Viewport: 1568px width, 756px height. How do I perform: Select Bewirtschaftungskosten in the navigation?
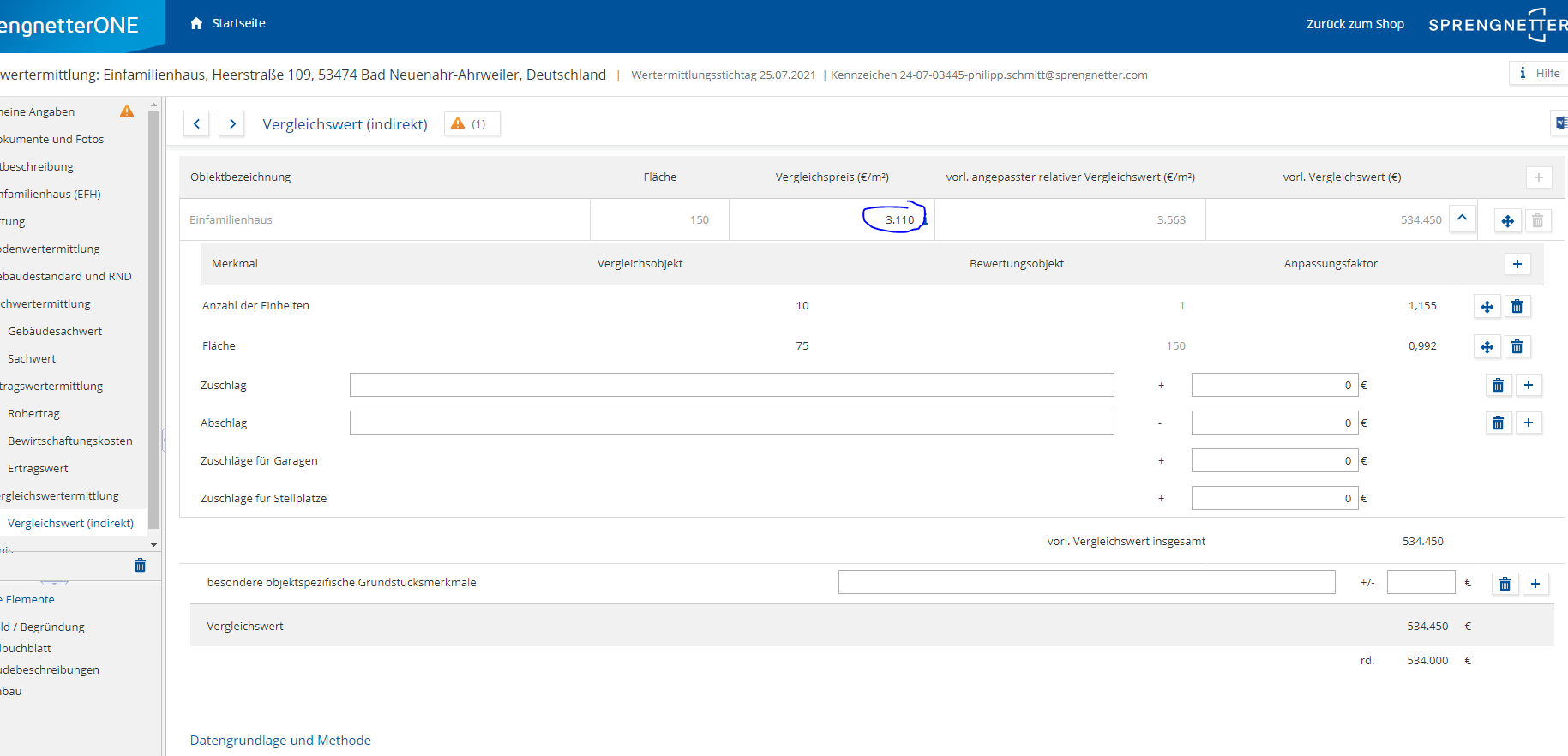pyautogui.click(x=70, y=441)
